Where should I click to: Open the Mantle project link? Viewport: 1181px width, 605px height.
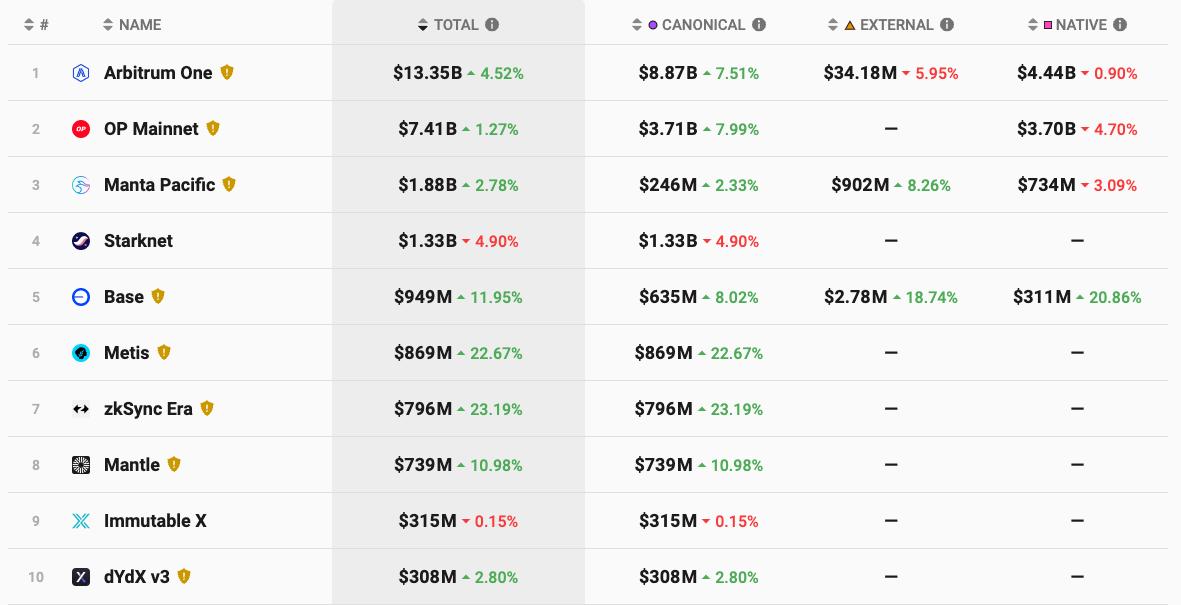point(132,465)
